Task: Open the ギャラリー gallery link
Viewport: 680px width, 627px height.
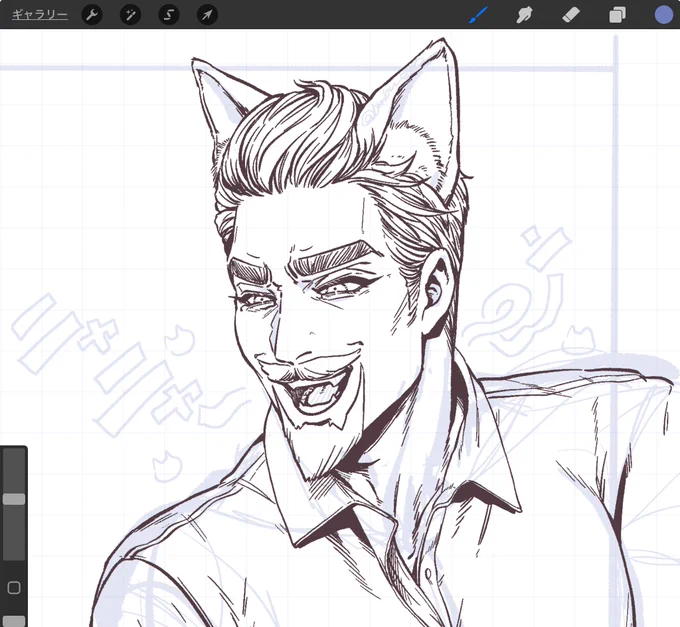Action: coord(39,15)
